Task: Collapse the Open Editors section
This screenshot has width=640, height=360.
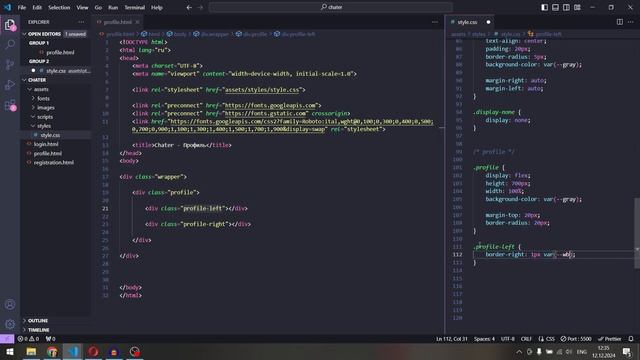Action: click(x=44, y=34)
